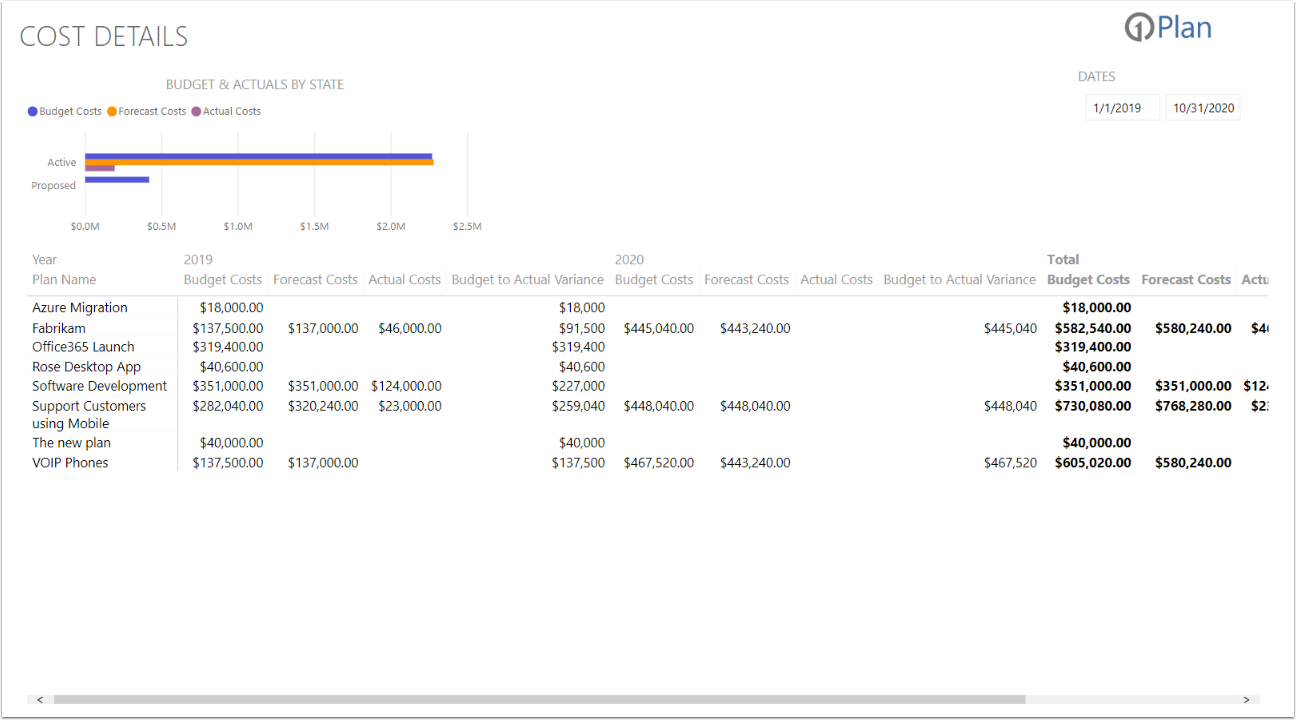Click the Active axis label
This screenshot has height=720, width=1296.
pos(62,162)
